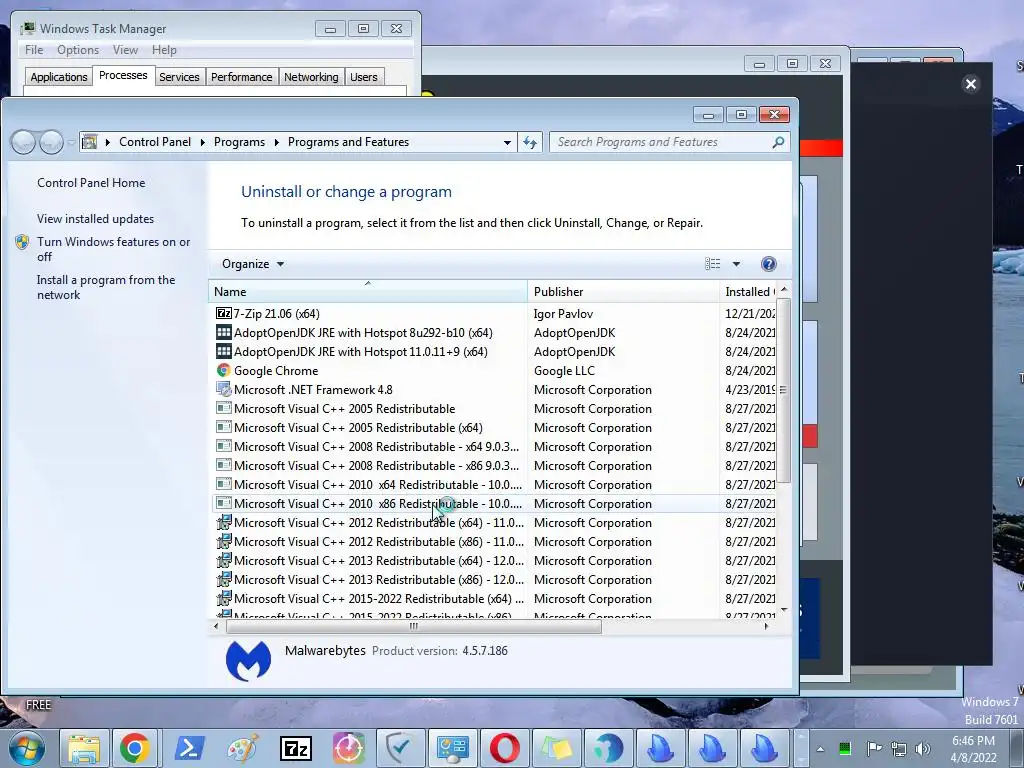Switch to Task Manager Performance tab
The image size is (1024, 768).
(x=242, y=77)
